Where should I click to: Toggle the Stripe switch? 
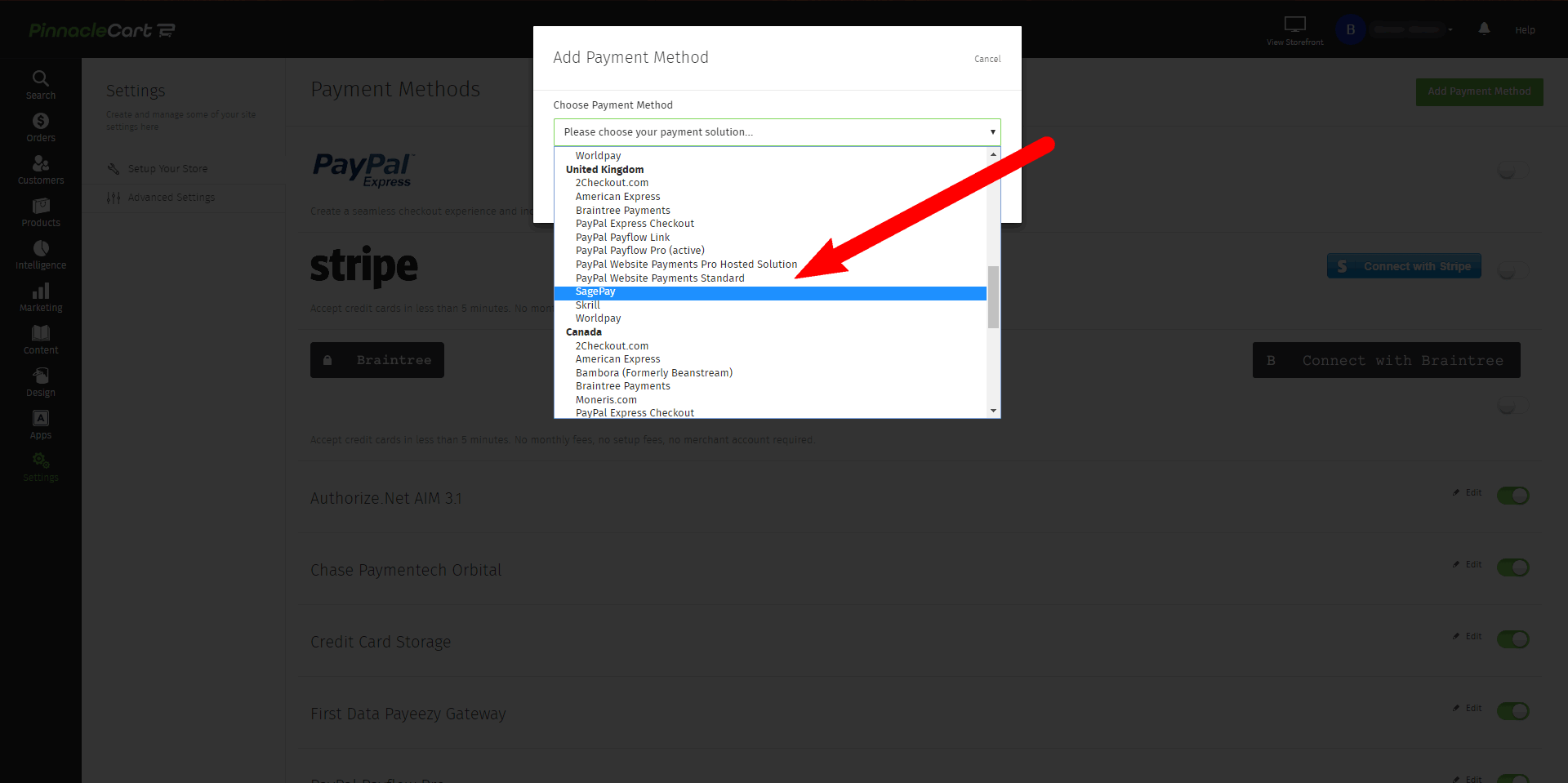[x=1513, y=271]
